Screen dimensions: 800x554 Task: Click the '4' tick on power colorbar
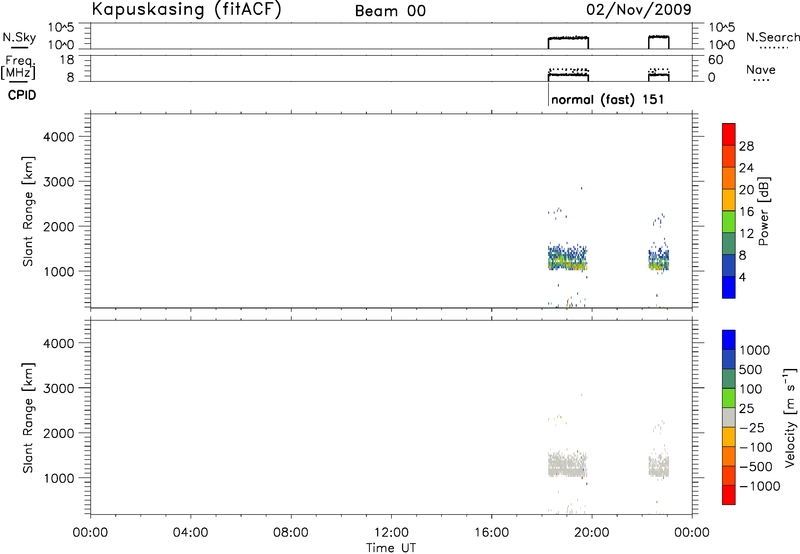743,278
